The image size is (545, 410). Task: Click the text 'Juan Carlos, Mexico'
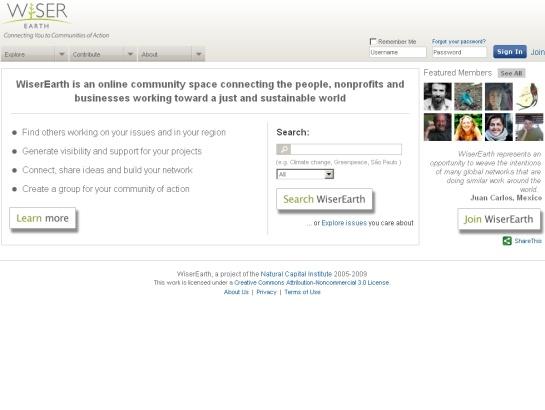coord(506,198)
